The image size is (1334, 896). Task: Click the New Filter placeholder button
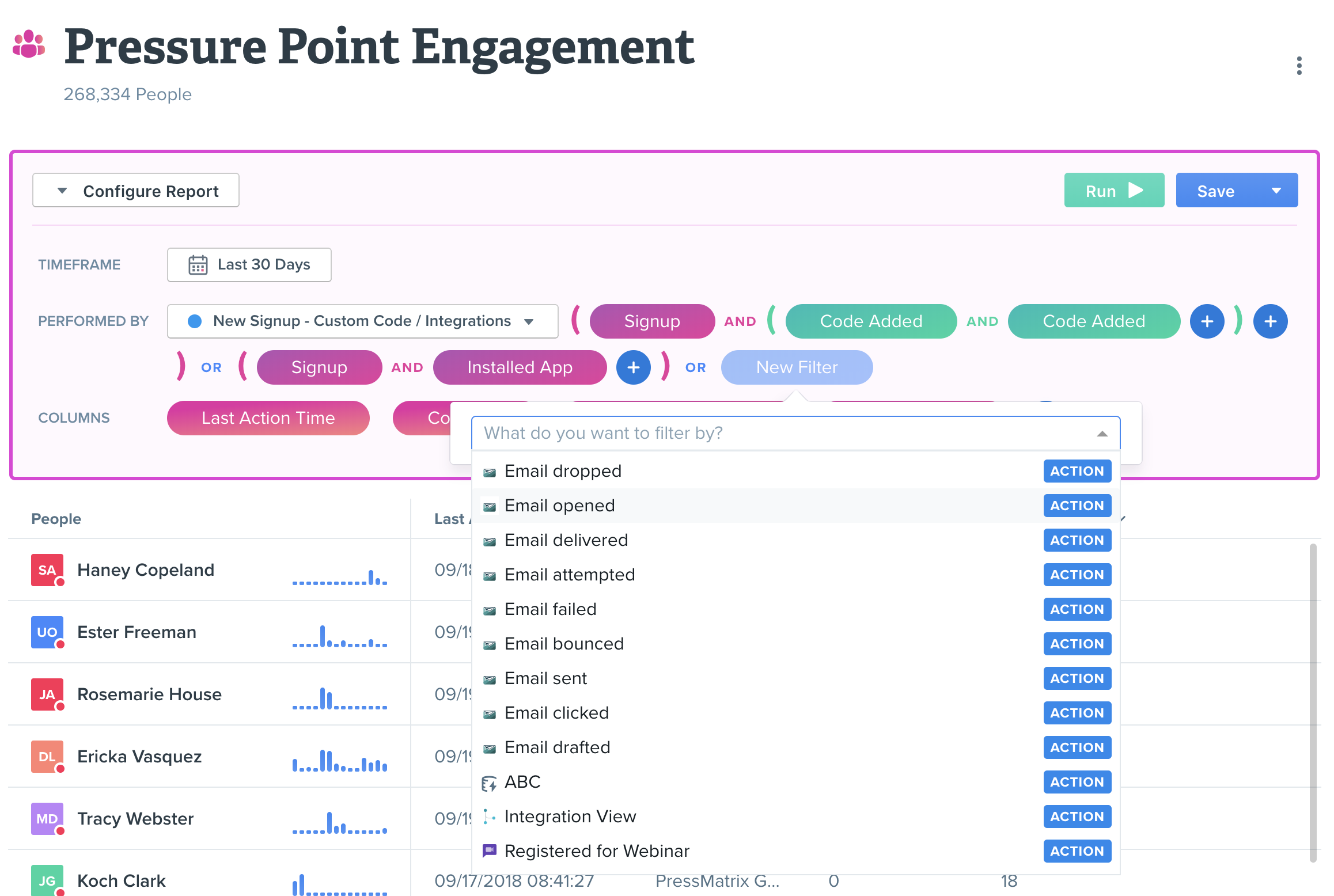[794, 367]
